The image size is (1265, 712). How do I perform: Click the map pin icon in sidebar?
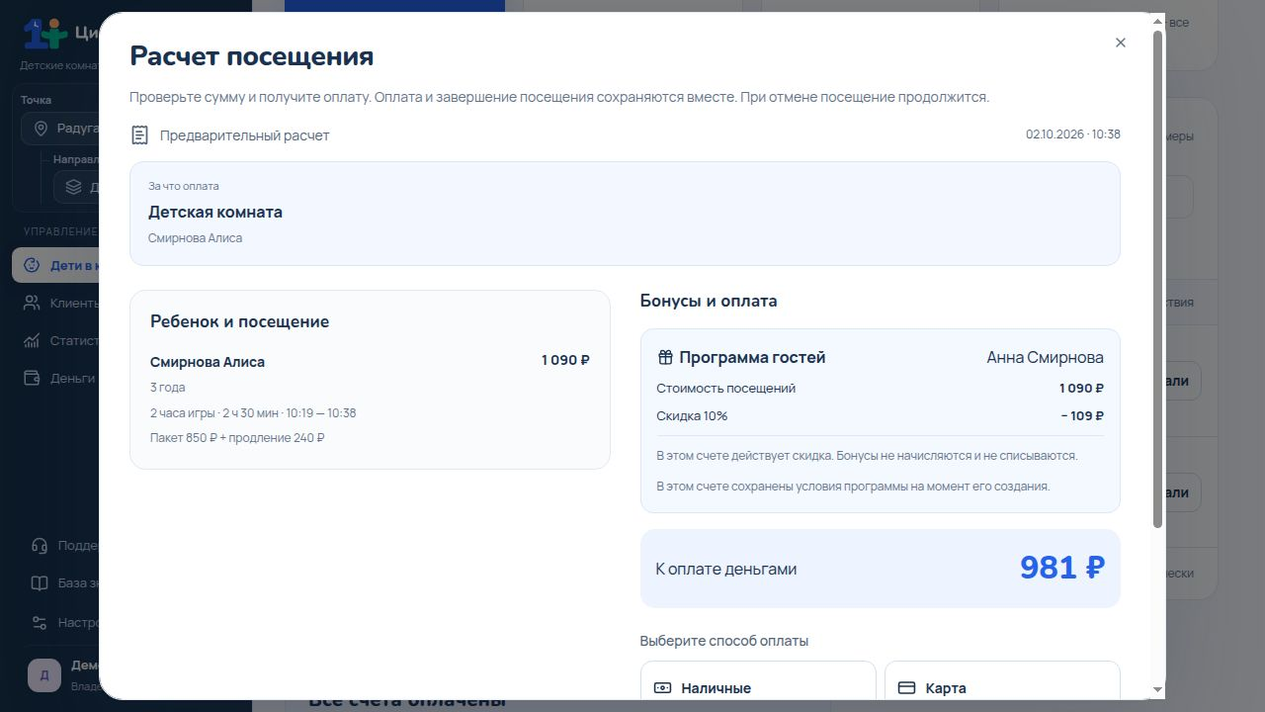pyautogui.click(x=41, y=129)
